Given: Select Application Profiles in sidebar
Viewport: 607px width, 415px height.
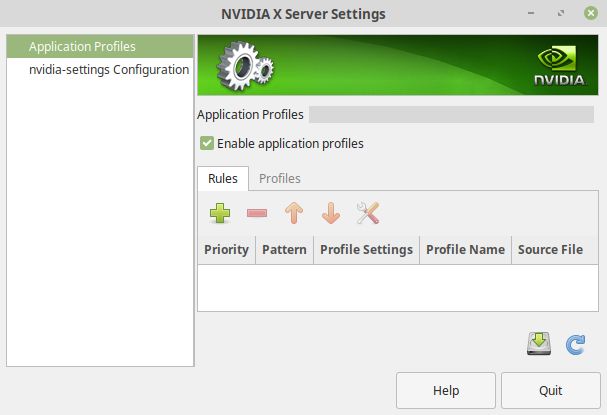Looking at the screenshot, I should [100, 46].
